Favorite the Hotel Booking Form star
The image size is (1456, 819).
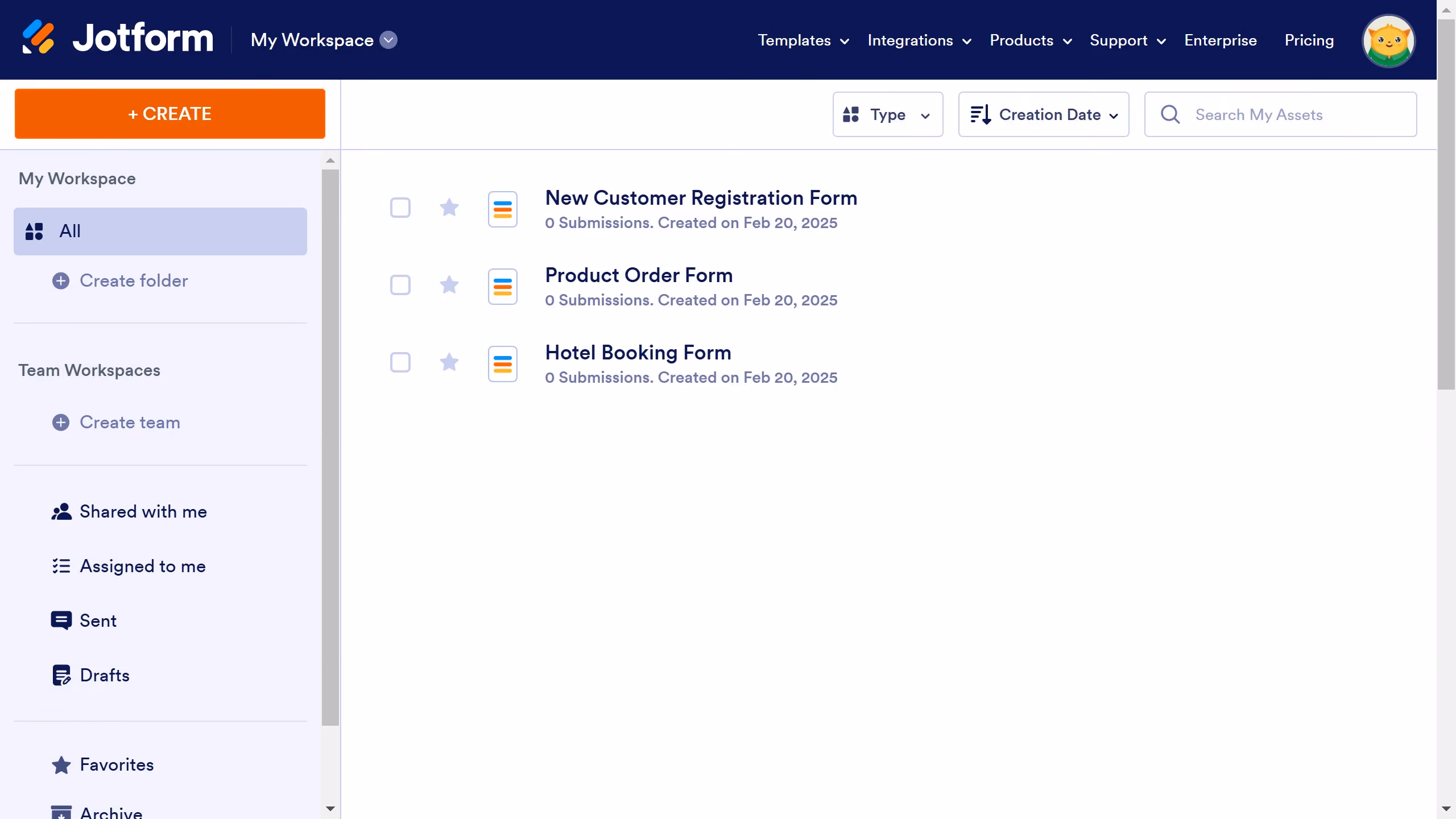click(x=449, y=362)
